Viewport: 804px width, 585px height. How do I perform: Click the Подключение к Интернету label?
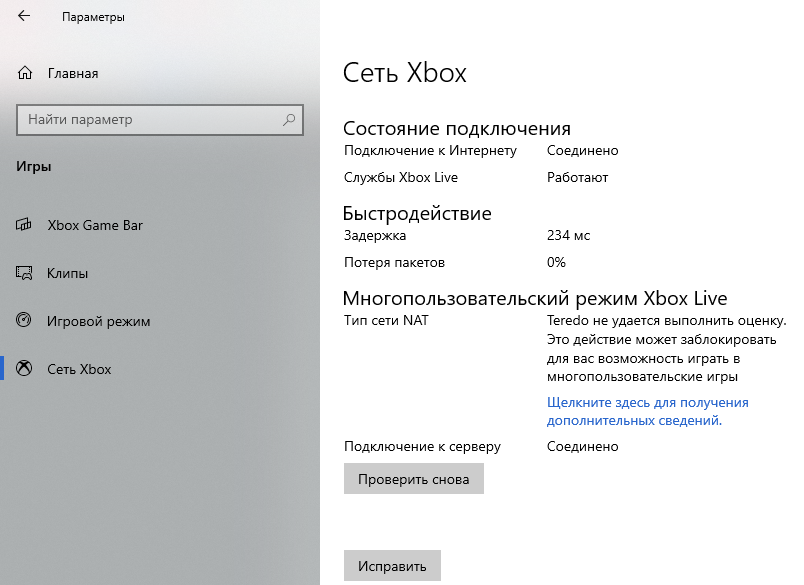click(x=430, y=150)
